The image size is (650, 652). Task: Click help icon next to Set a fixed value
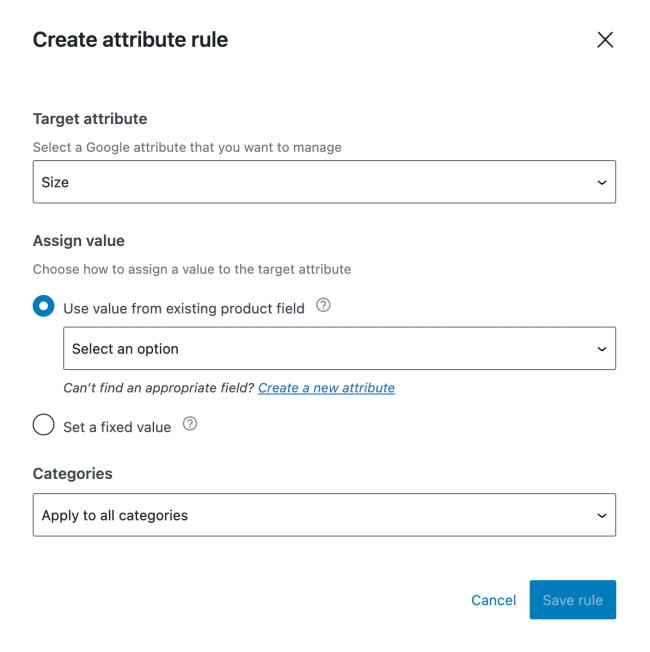tap(190, 424)
